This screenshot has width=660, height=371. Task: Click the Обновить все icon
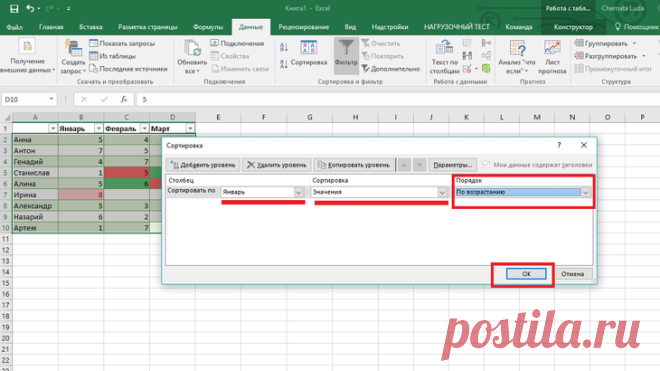tap(192, 48)
